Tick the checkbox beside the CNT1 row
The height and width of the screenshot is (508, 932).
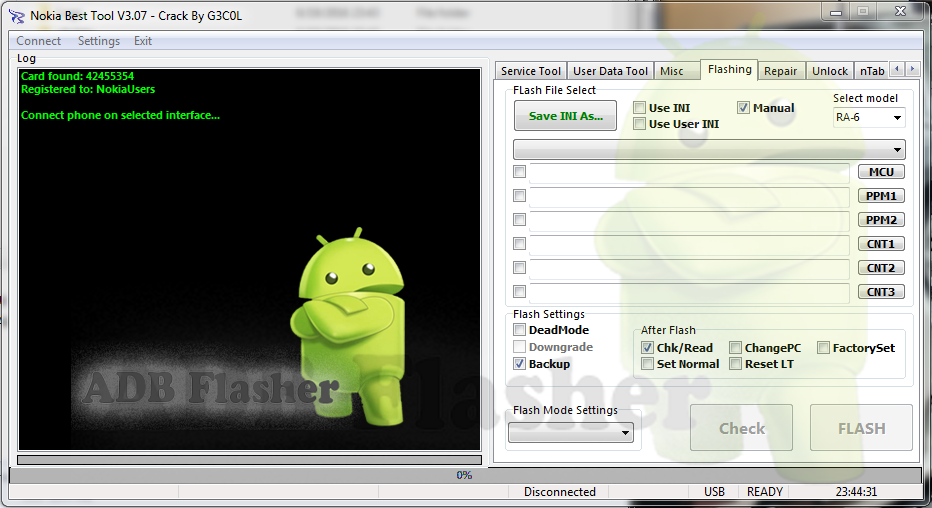519,244
